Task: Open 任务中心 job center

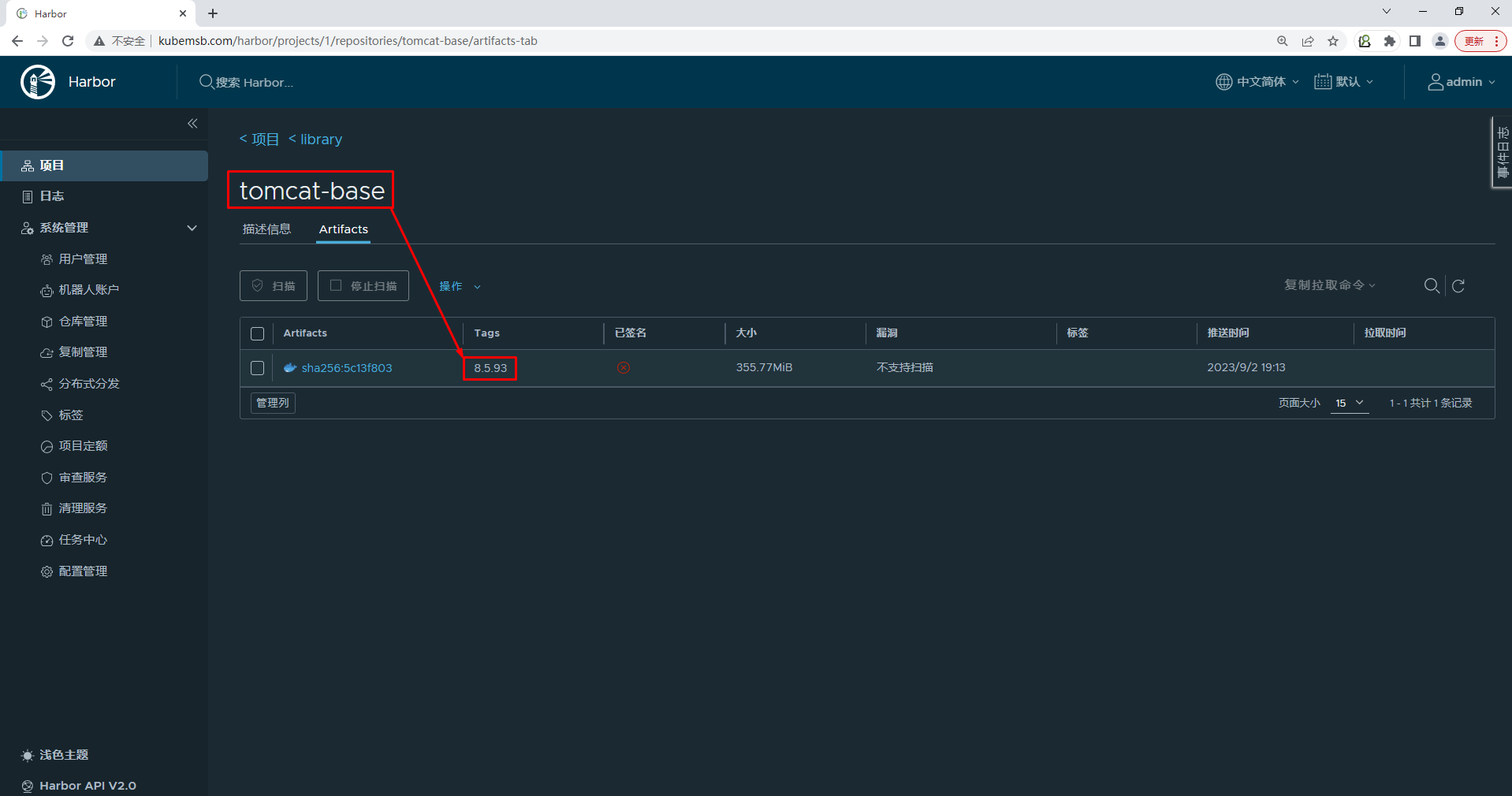Action: coord(83,540)
